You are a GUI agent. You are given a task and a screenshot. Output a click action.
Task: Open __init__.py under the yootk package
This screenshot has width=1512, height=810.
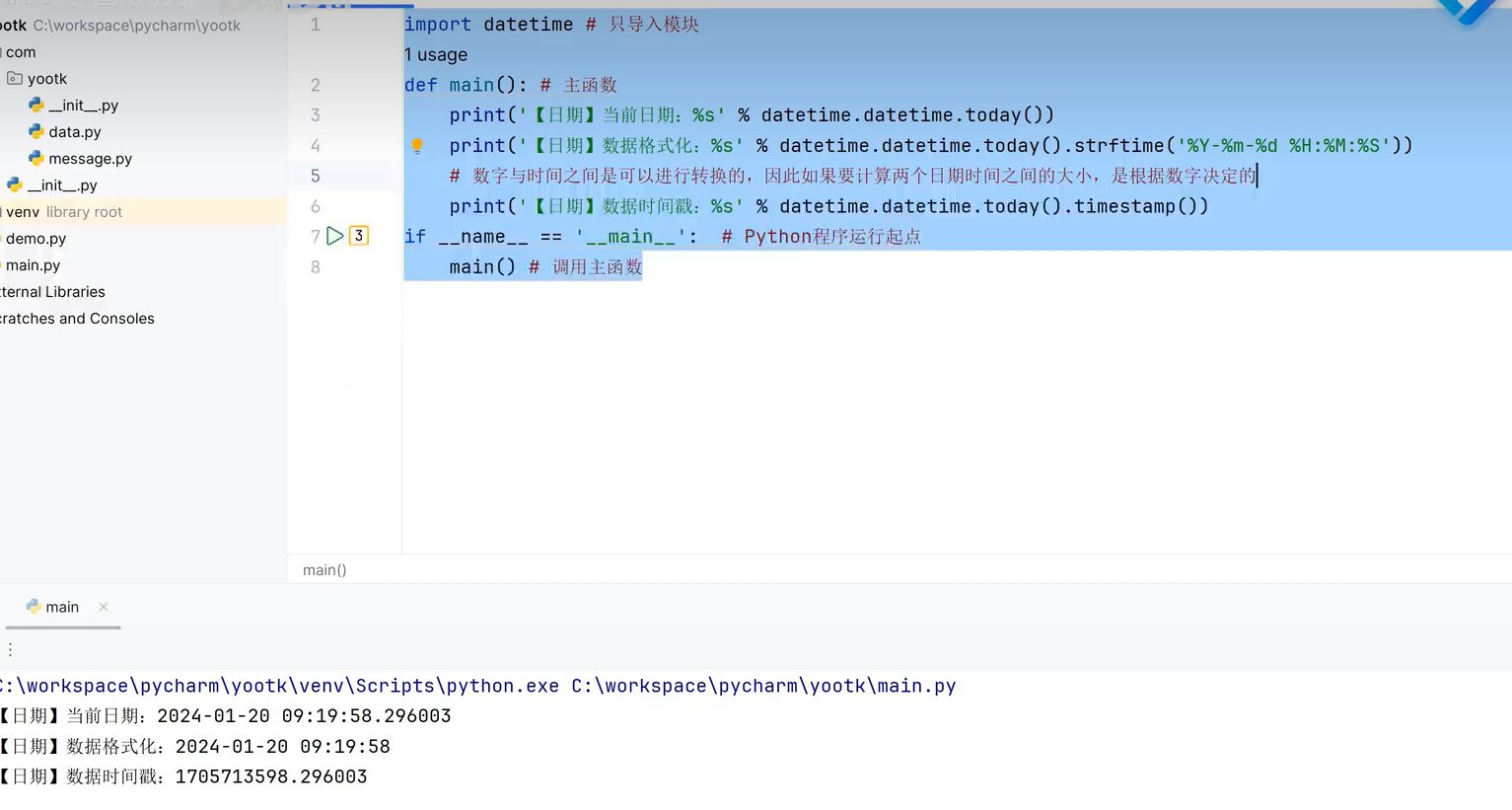pyautogui.click(x=84, y=105)
